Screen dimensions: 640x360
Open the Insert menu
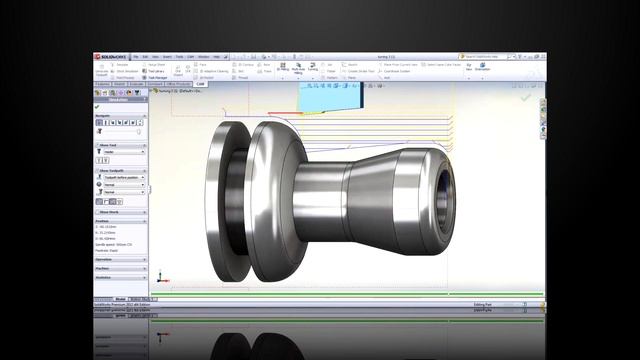tap(167, 57)
